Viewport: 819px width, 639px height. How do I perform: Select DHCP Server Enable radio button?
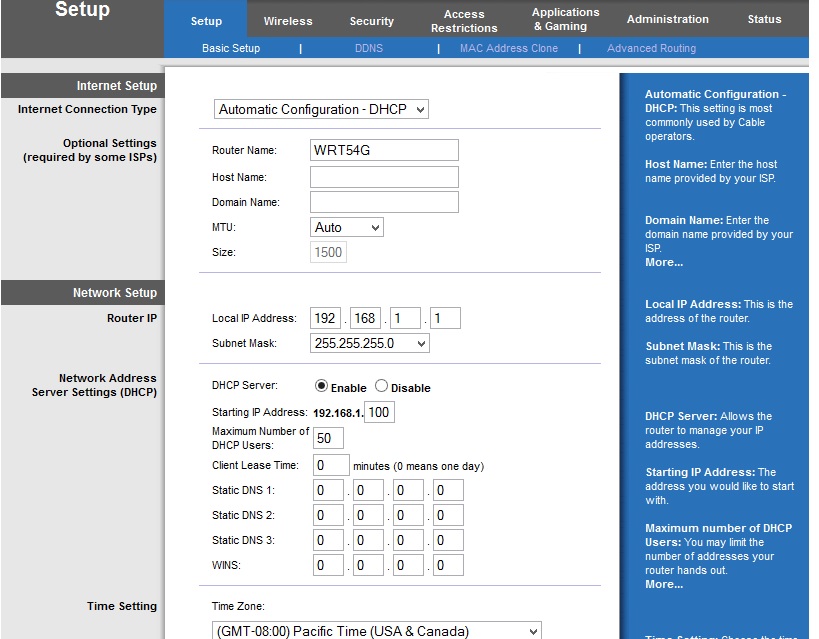[x=321, y=386]
